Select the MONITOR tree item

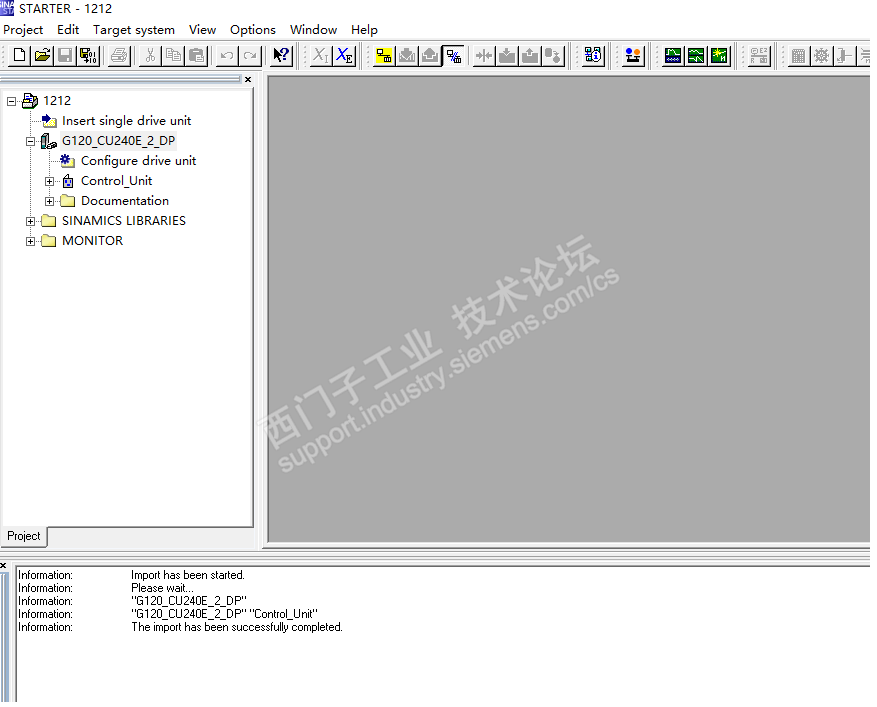(x=92, y=241)
